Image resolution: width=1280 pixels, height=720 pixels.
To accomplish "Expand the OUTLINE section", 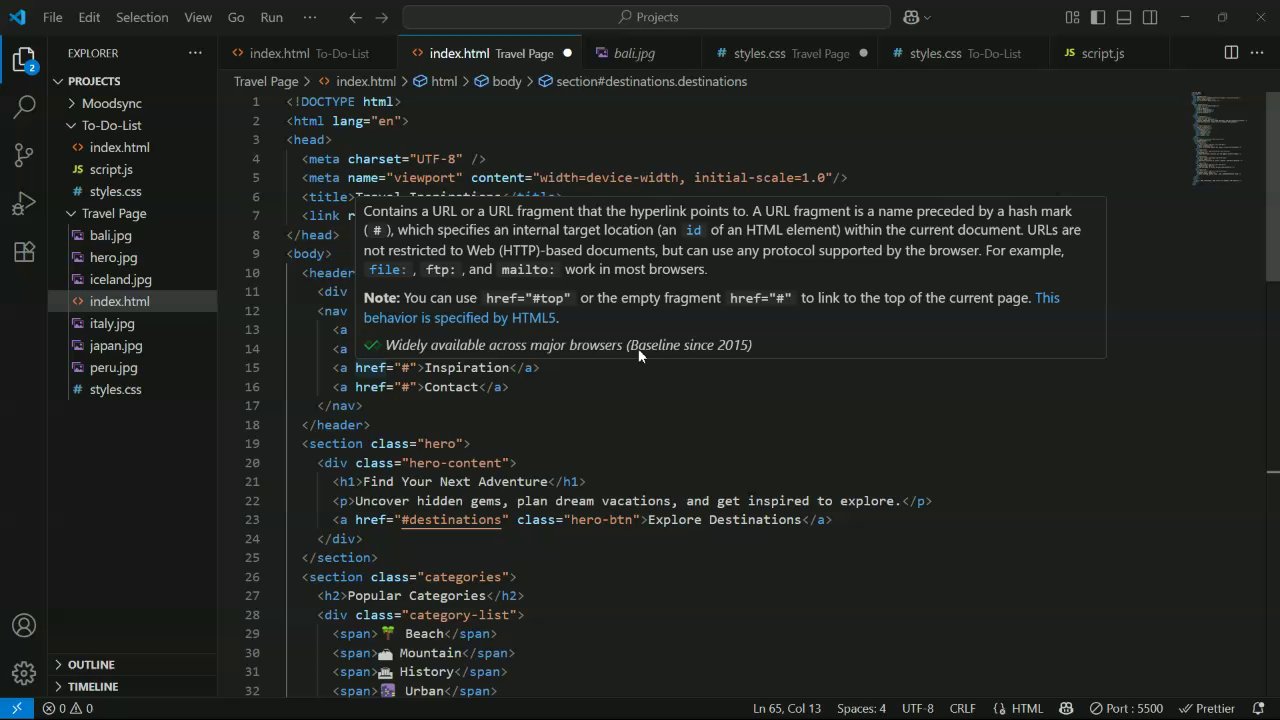I will click(x=90, y=664).
